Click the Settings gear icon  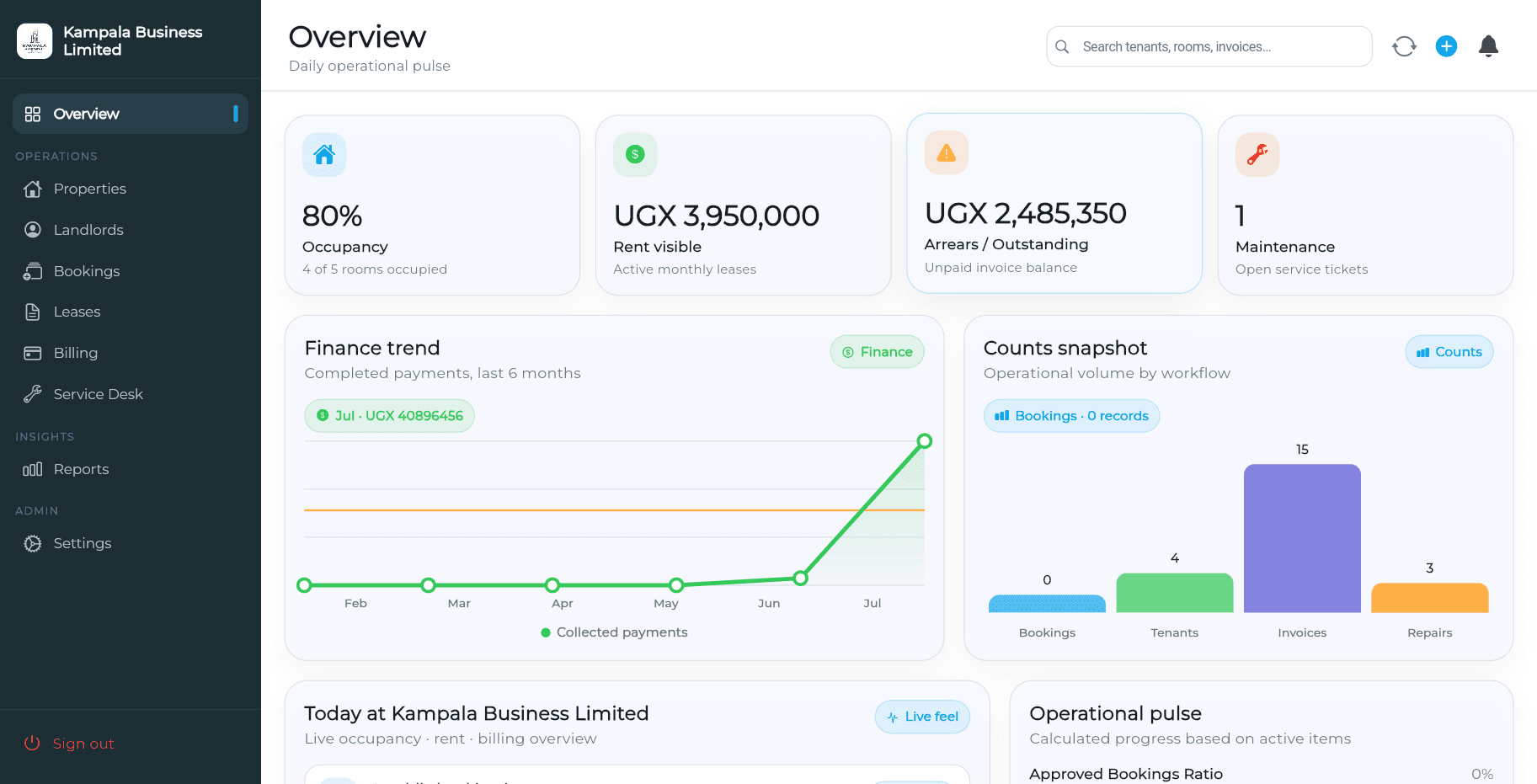point(33,543)
